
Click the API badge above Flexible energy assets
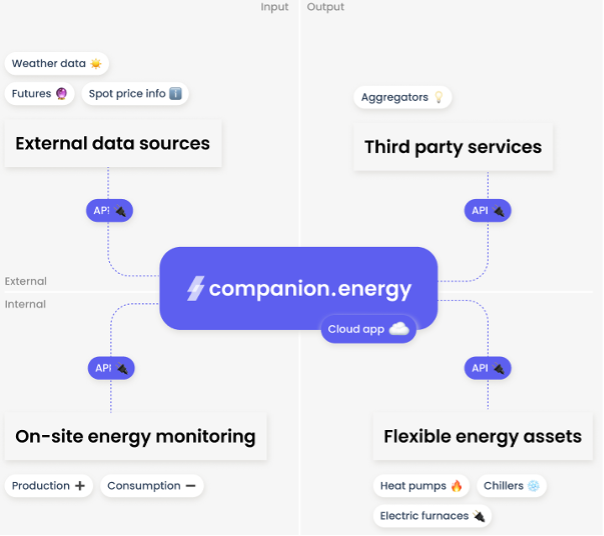(x=488, y=368)
